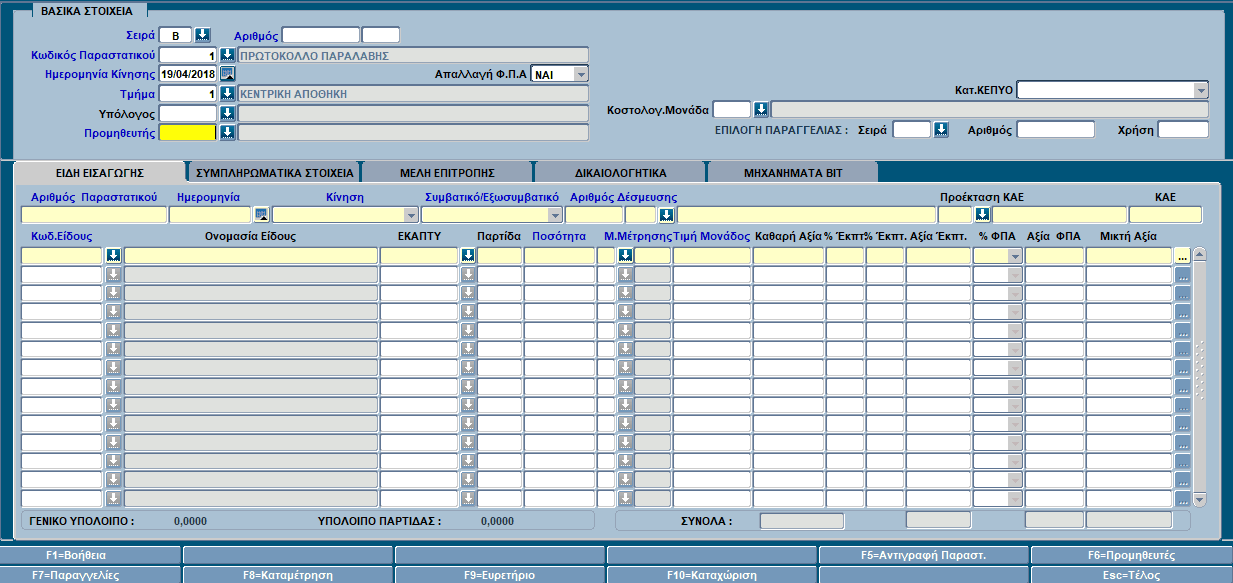Open the calendar icon beside Ημερομηνία Κίνησης
Image resolution: width=1233 pixels, height=583 pixels.
227,74
